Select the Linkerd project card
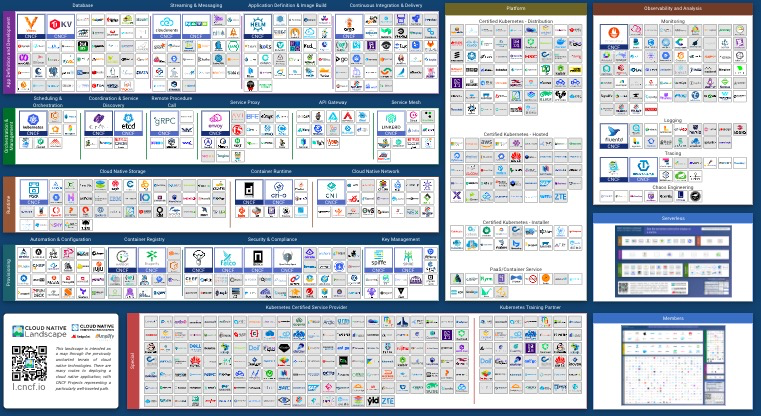Viewport: 761px width, 416px height. click(391, 123)
